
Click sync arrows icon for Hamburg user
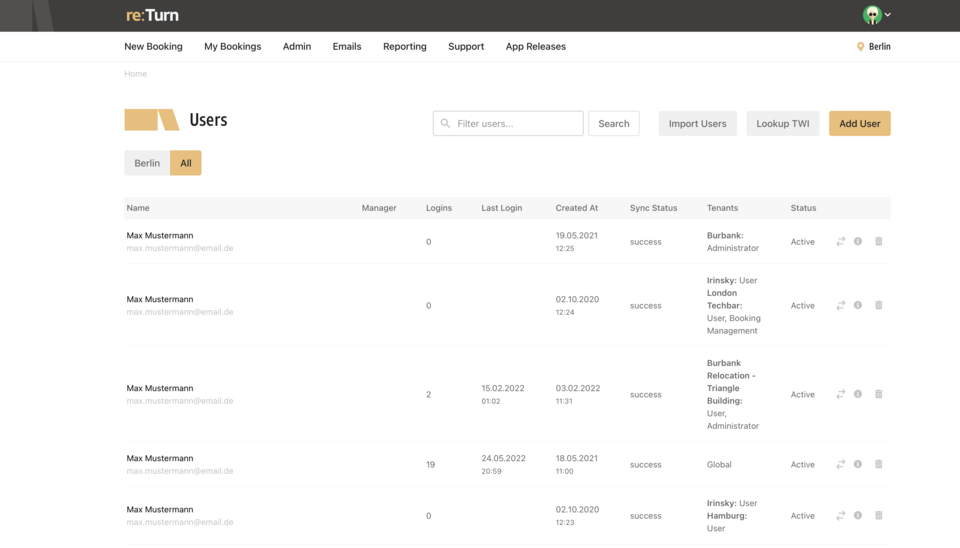click(x=840, y=516)
